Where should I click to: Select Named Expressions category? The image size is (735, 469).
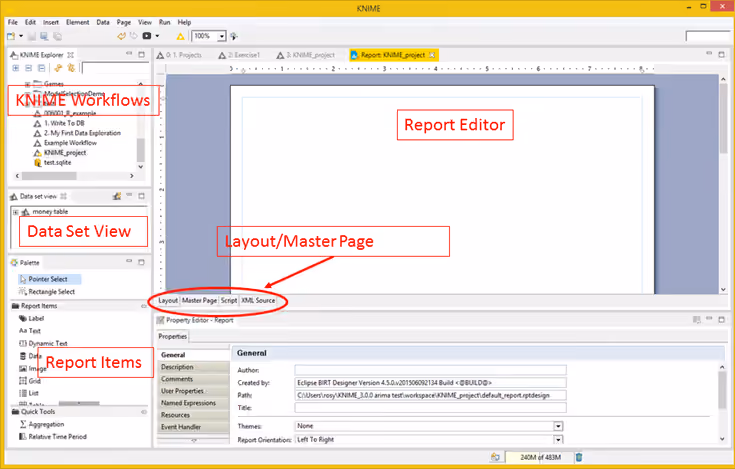click(x=193, y=403)
